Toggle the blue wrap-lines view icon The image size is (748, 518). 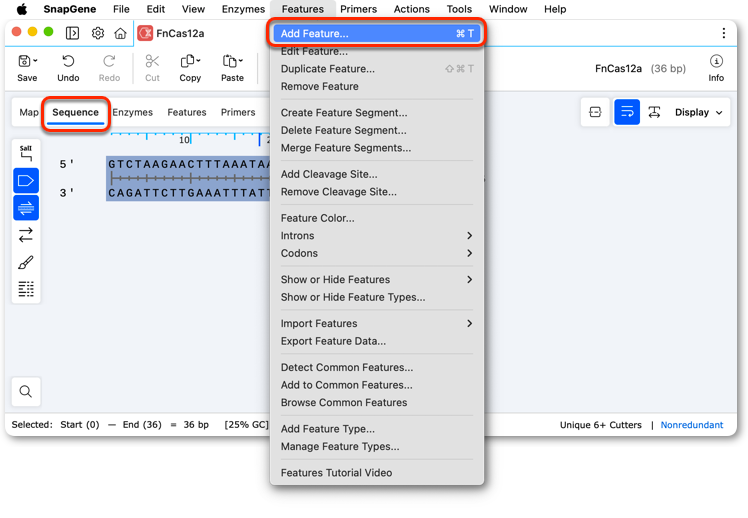click(627, 112)
